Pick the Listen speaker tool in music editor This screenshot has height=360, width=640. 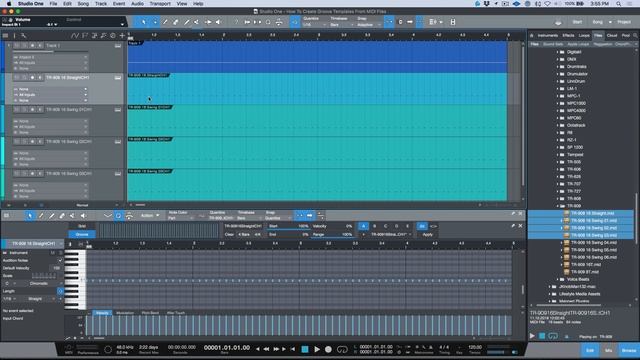pos(83,216)
